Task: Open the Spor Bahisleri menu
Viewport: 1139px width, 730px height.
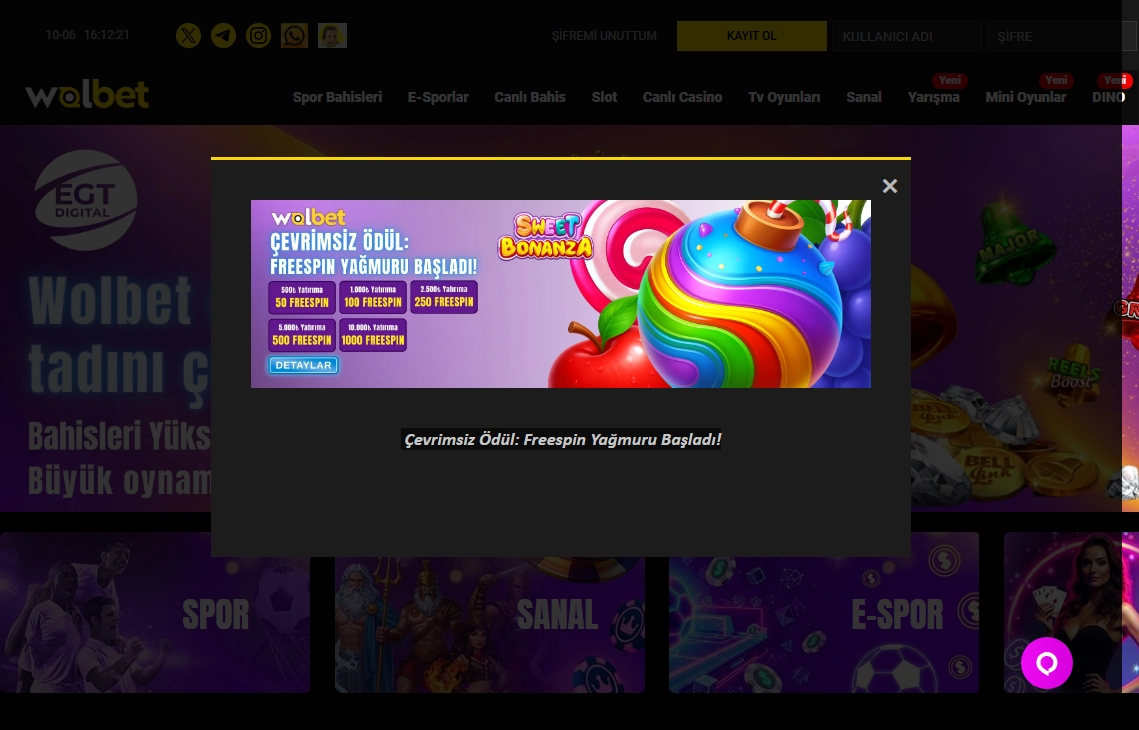Action: (337, 97)
